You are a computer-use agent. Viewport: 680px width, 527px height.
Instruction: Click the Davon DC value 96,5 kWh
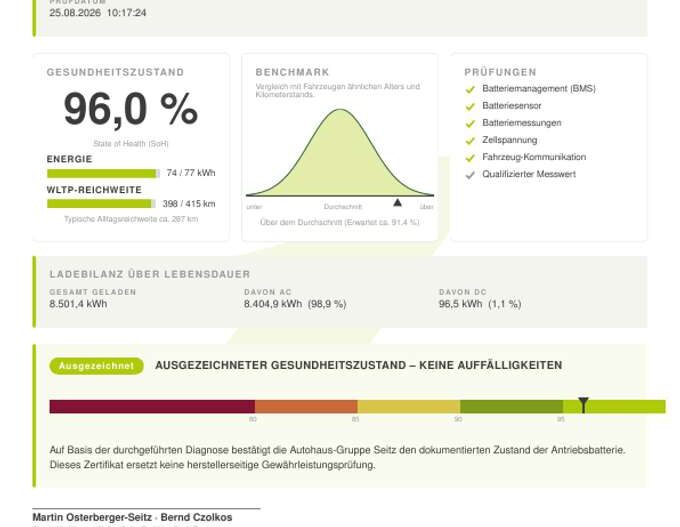pos(460,304)
